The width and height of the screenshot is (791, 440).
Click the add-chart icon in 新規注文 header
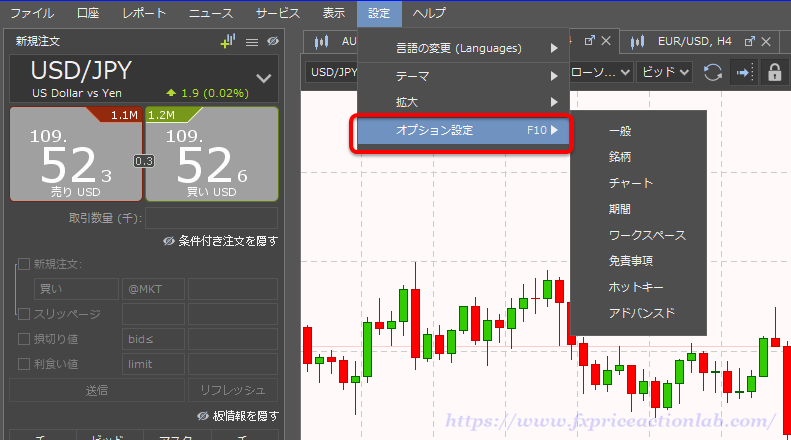pyautogui.click(x=228, y=41)
